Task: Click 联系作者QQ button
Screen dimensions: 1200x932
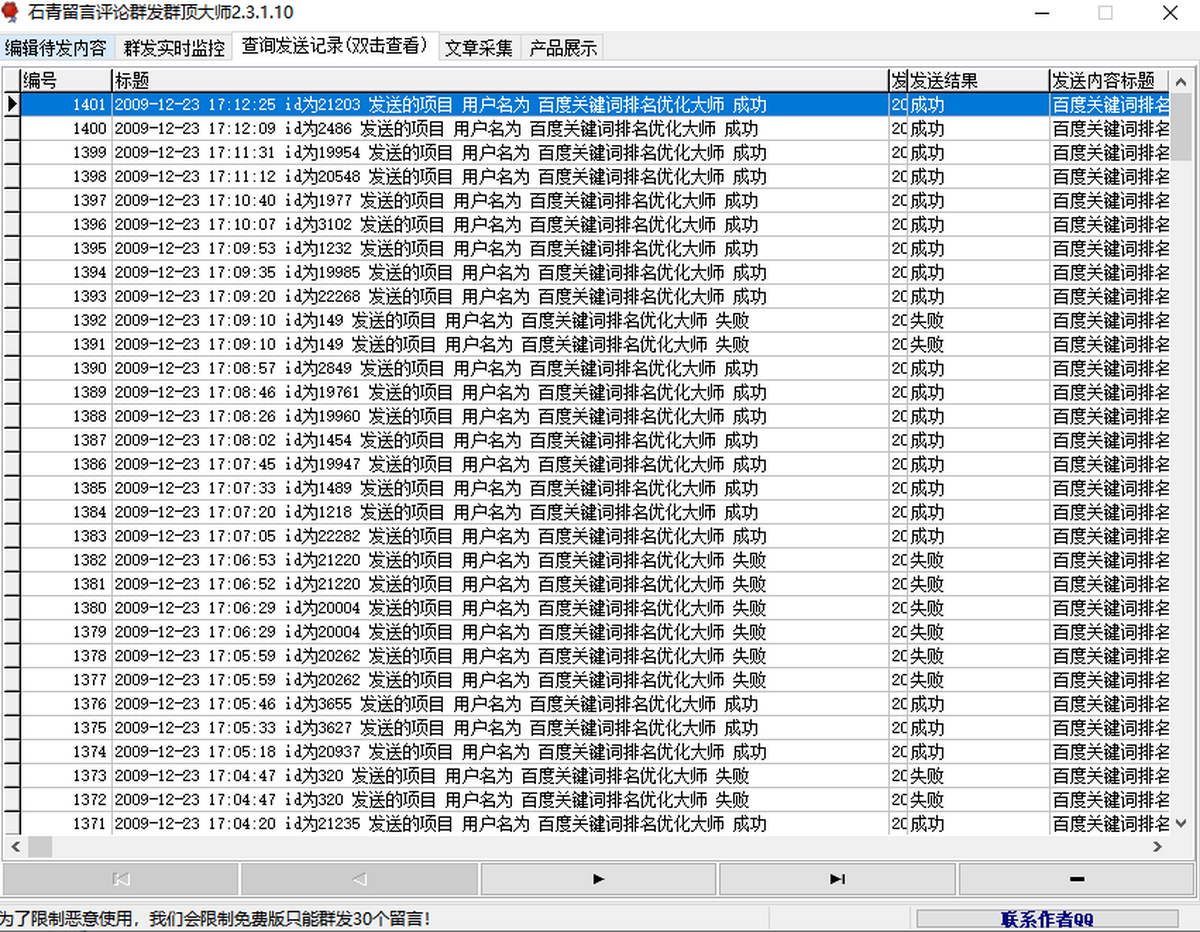Action: (x=1047, y=919)
